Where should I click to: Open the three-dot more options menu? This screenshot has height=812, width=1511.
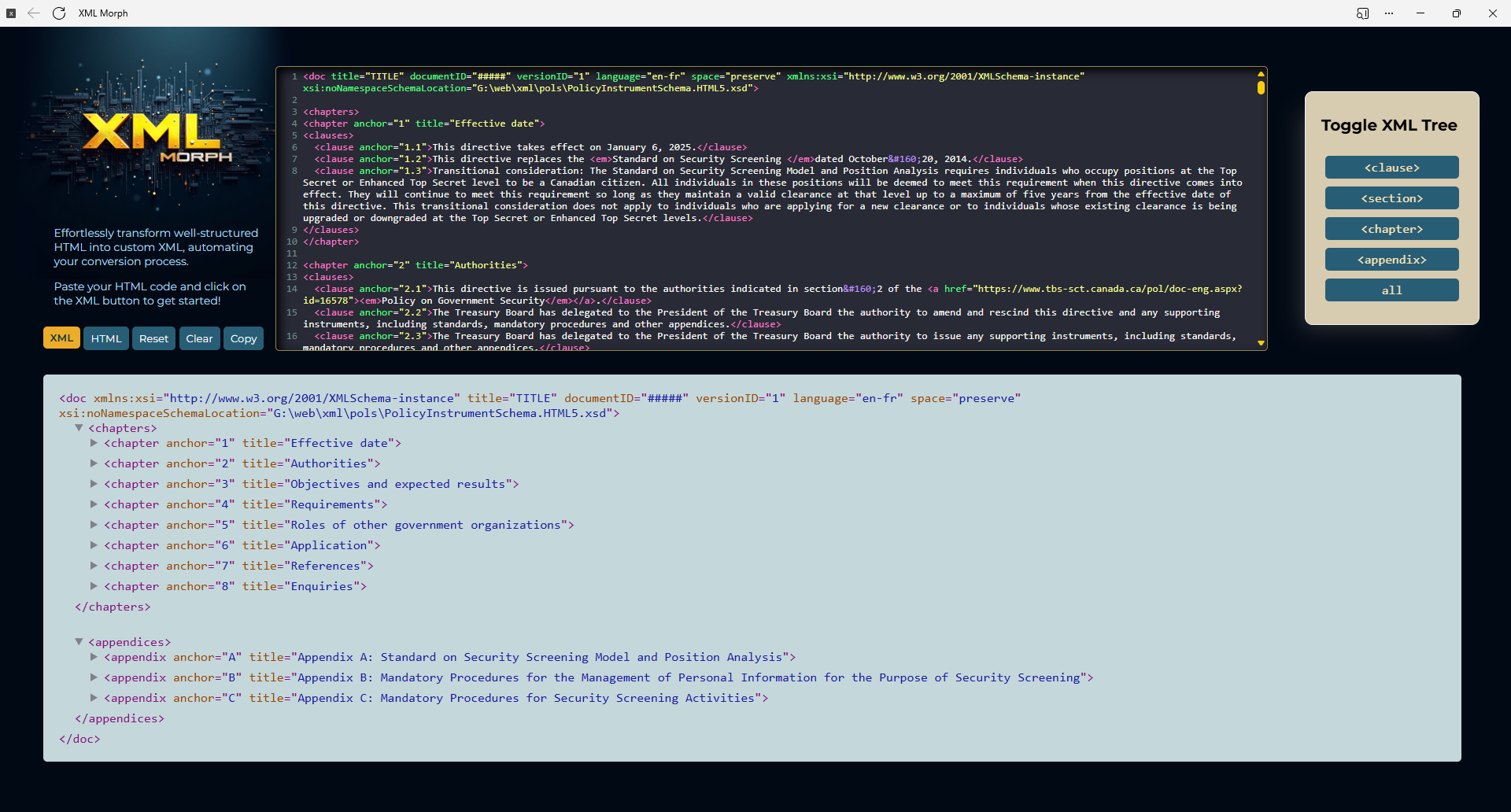point(1389,13)
